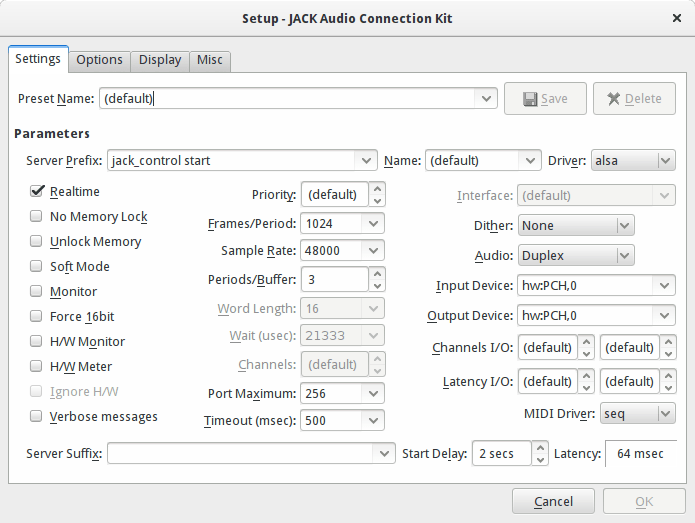Select the Settings tab

(38, 59)
